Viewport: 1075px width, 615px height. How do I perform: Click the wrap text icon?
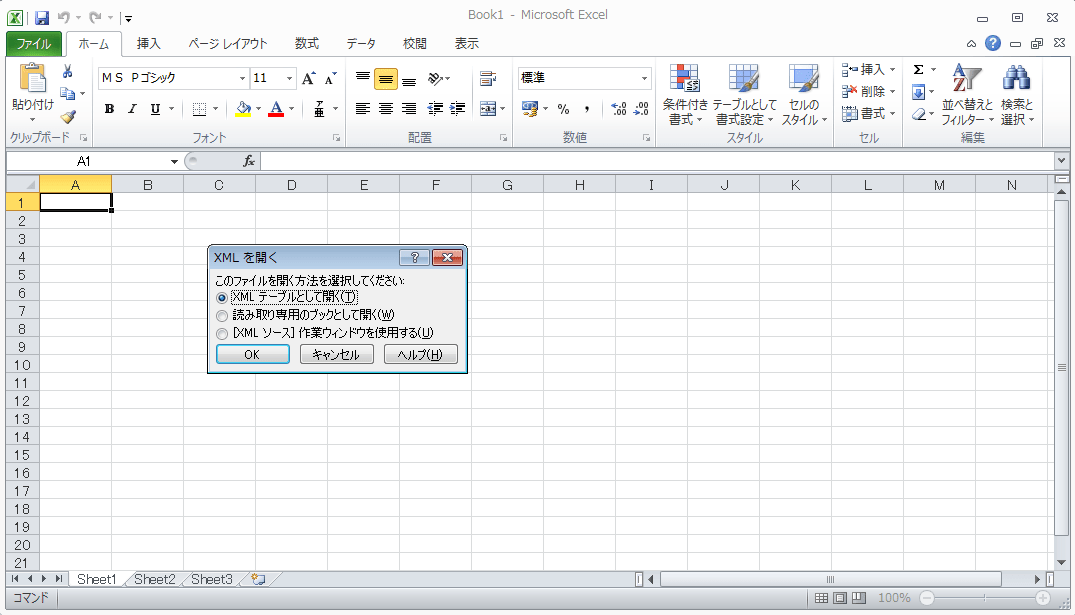tap(488, 78)
